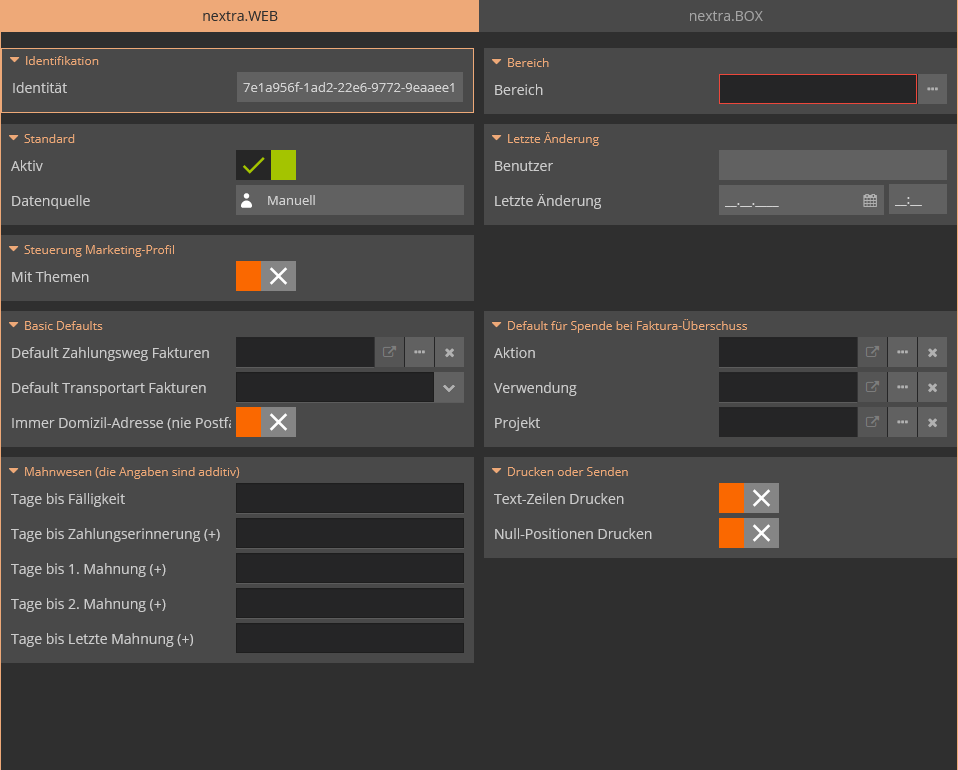Click the Datenquelle Manuell field
The image size is (958, 770).
click(350, 201)
